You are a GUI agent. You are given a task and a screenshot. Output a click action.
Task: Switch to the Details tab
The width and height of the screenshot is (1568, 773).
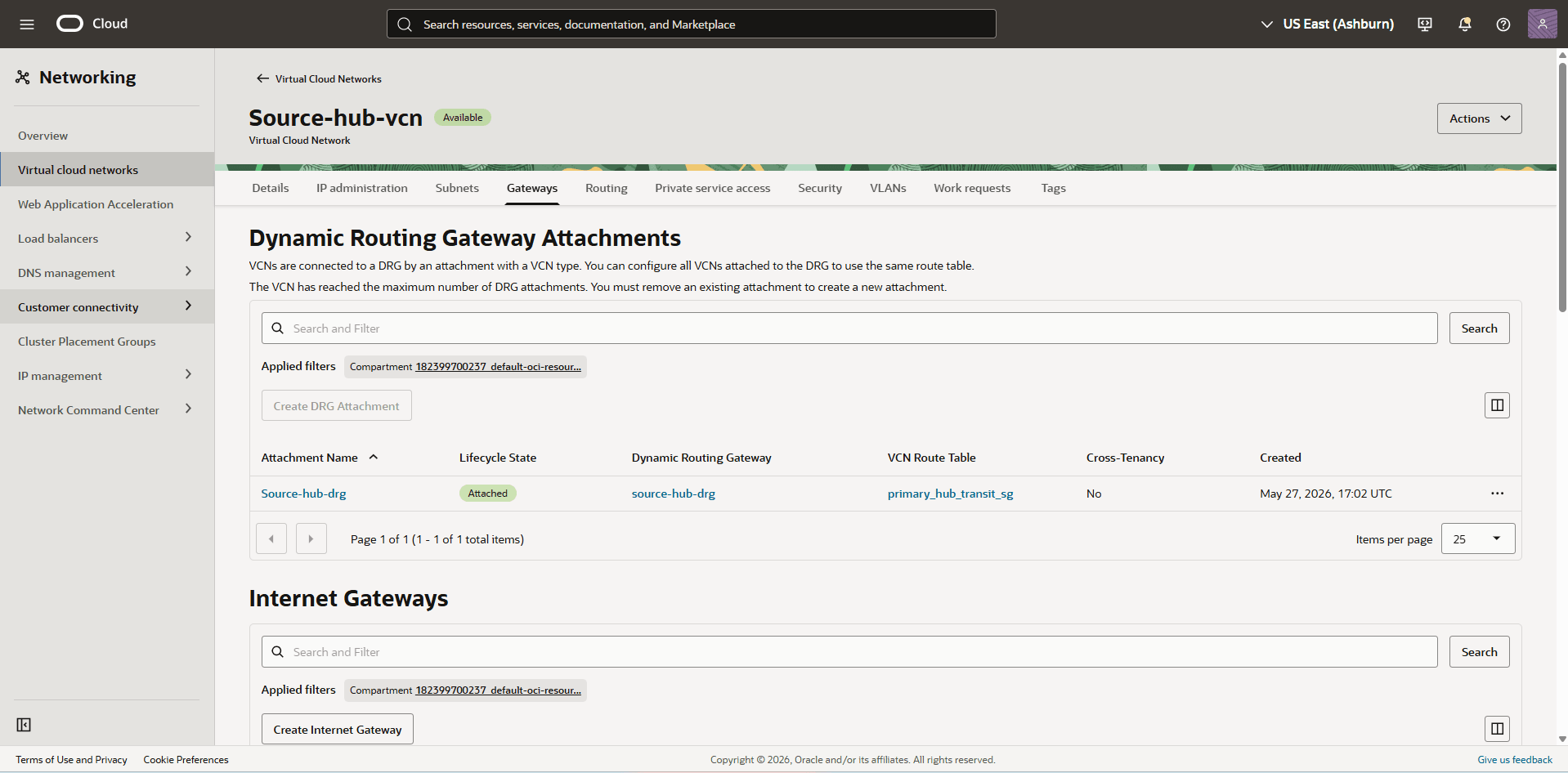click(271, 188)
